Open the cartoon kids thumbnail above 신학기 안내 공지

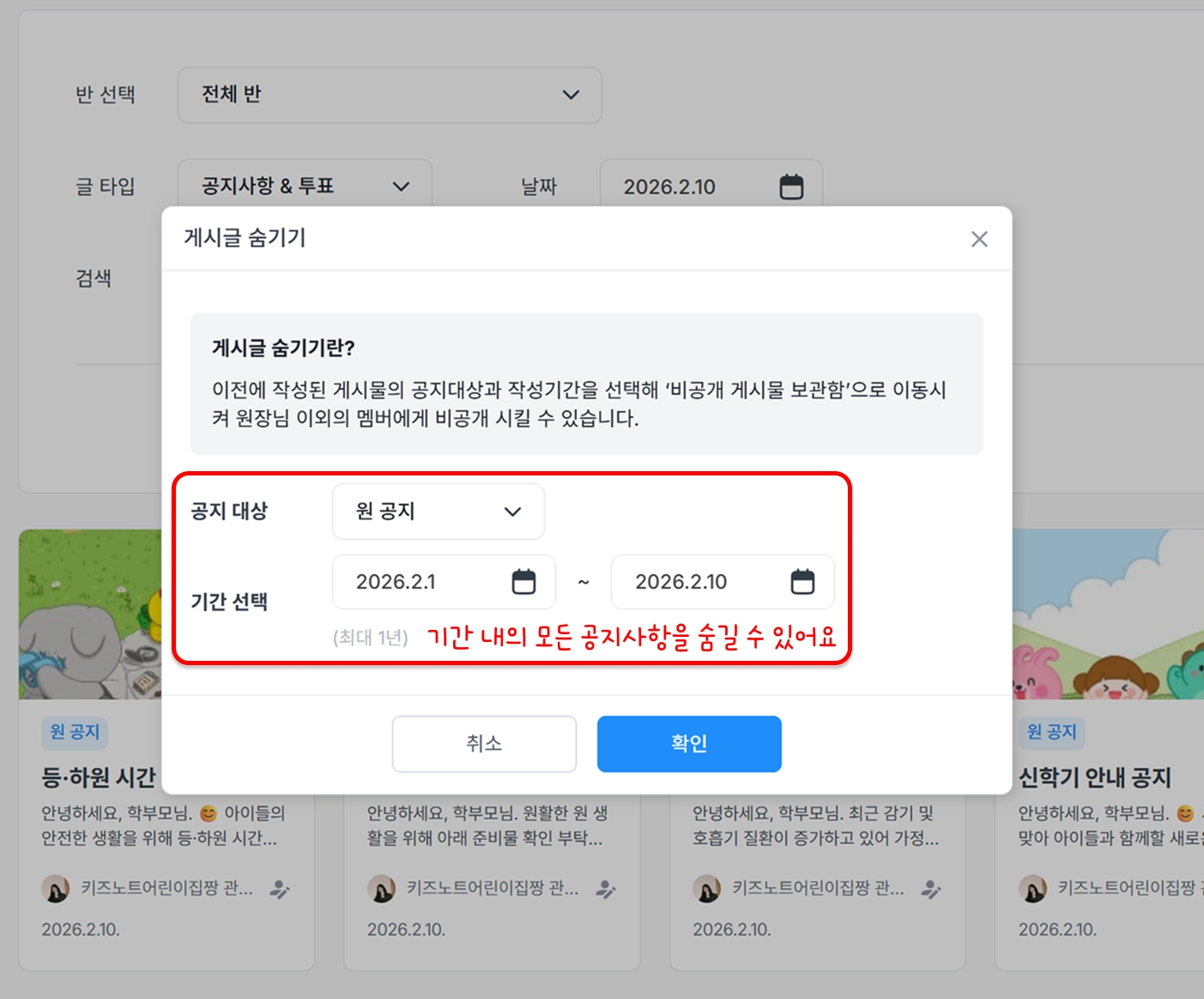click(1108, 614)
